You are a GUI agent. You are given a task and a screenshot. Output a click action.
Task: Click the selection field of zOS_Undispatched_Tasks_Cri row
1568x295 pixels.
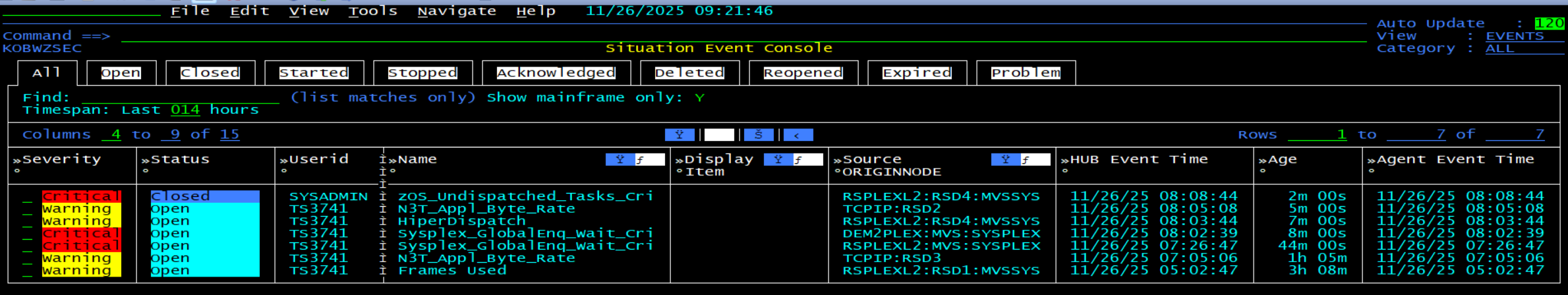click(27, 196)
